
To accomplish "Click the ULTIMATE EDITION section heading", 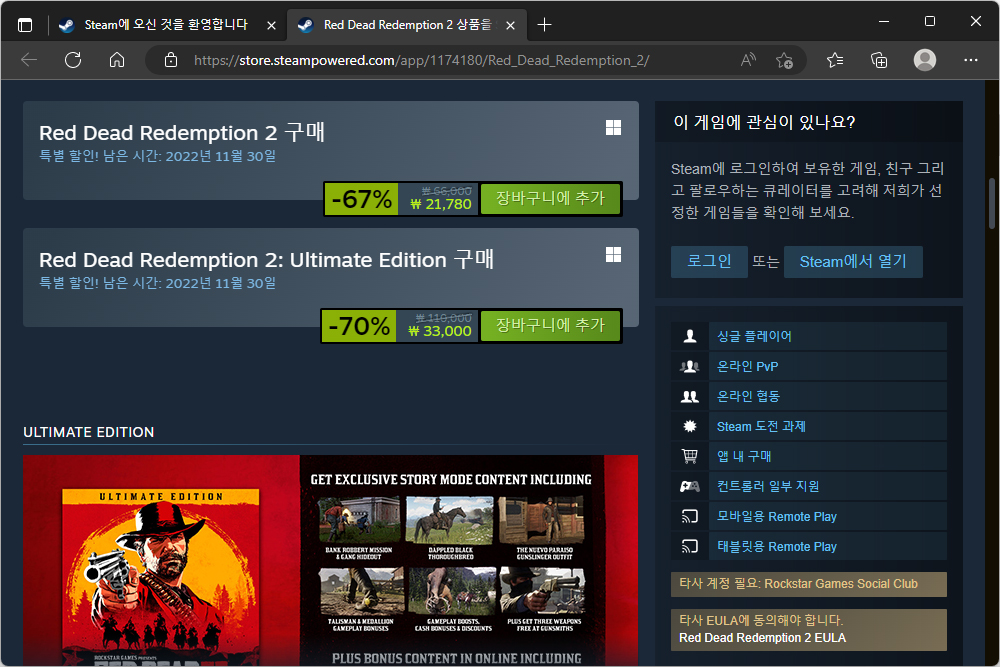I will point(89,432).
